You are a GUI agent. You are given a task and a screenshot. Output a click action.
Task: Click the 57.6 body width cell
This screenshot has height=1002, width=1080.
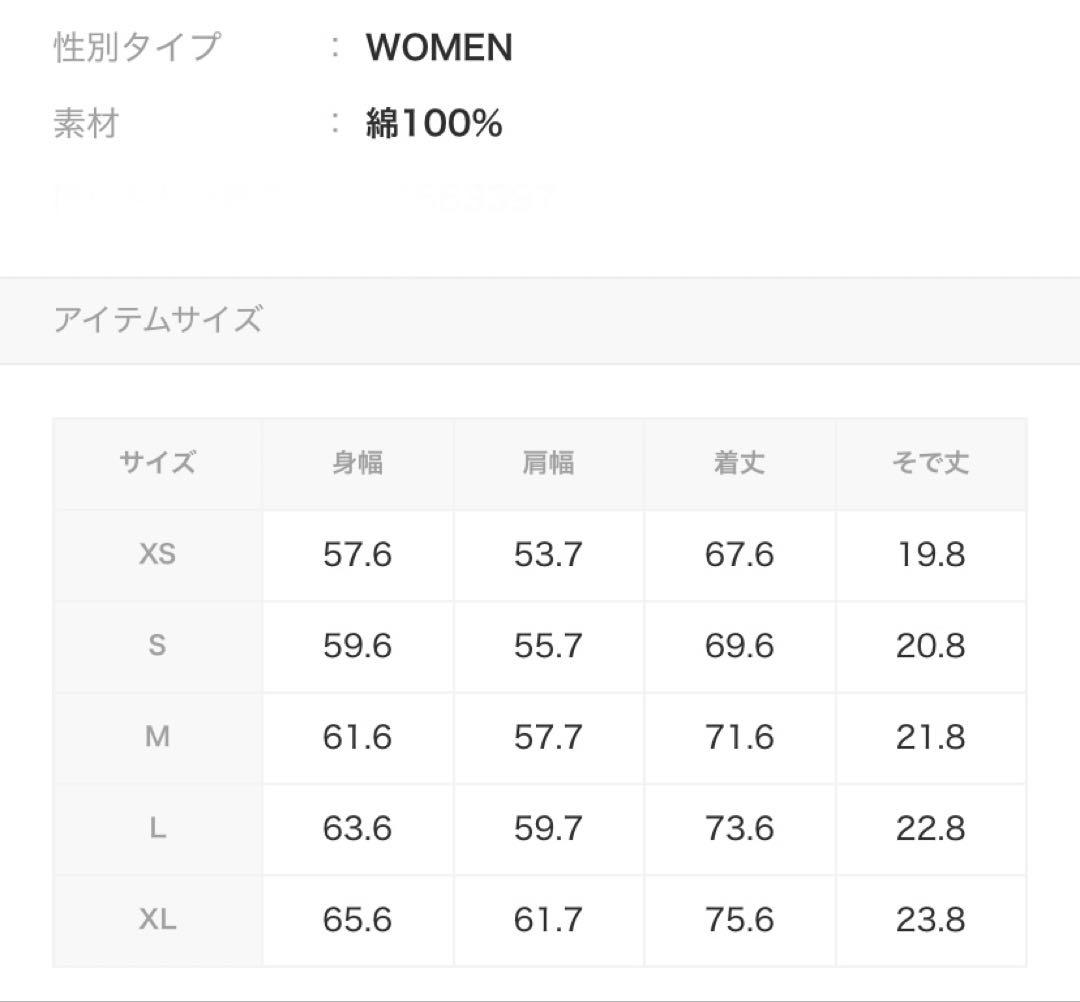358,554
